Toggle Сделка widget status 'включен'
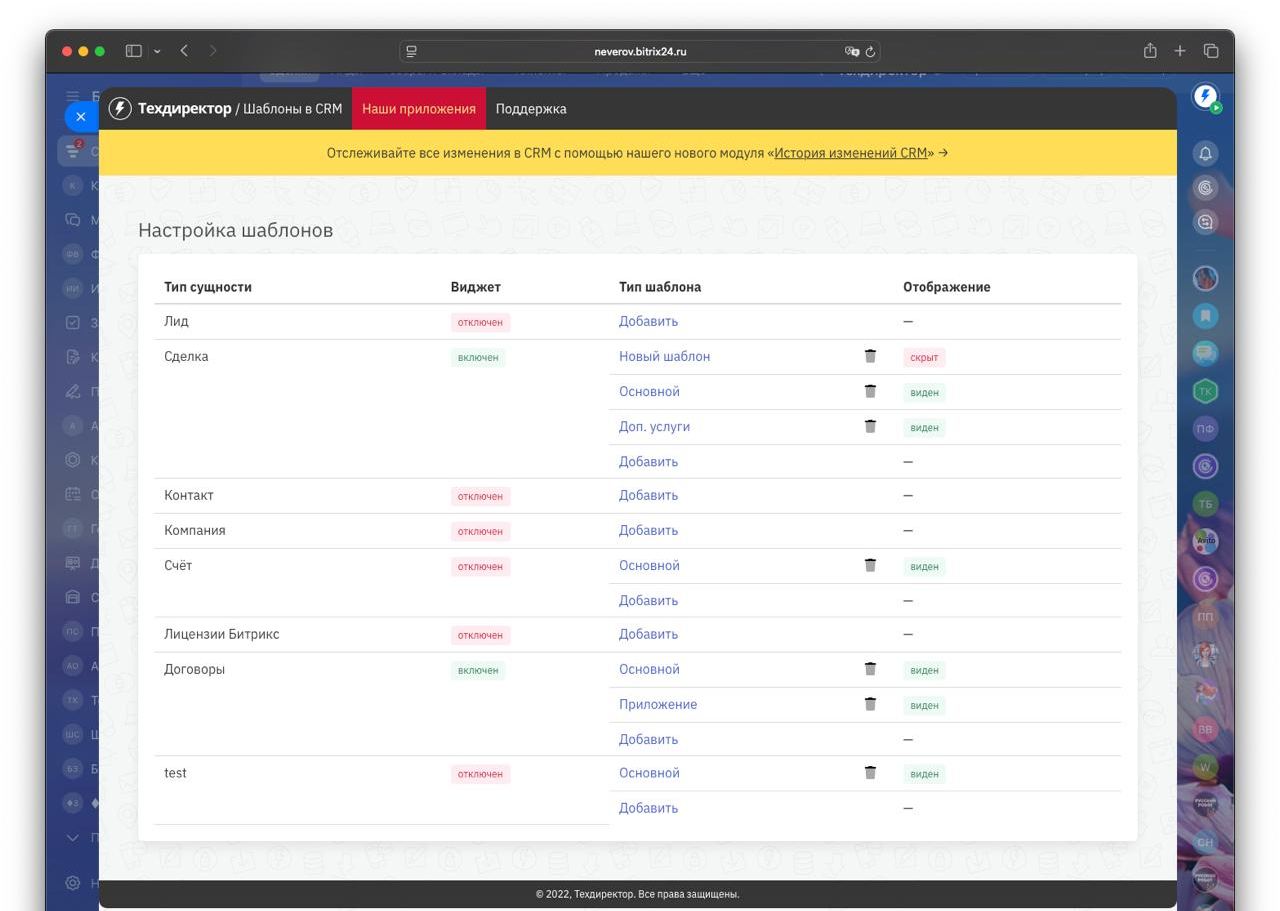This screenshot has height=911, width=1280. click(x=478, y=358)
